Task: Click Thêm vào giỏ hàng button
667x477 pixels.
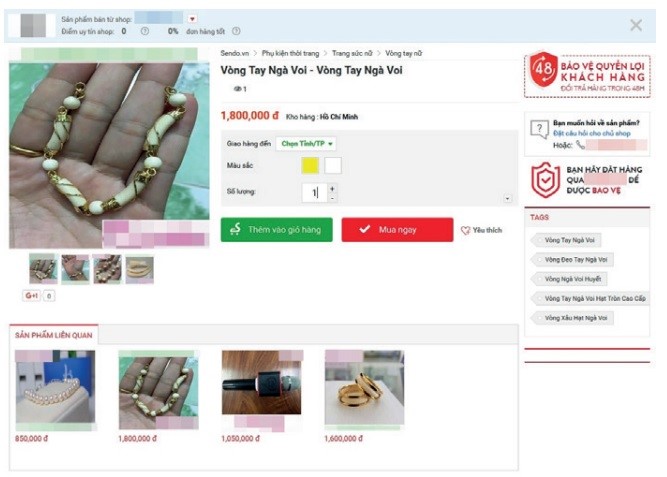Action: (x=276, y=230)
